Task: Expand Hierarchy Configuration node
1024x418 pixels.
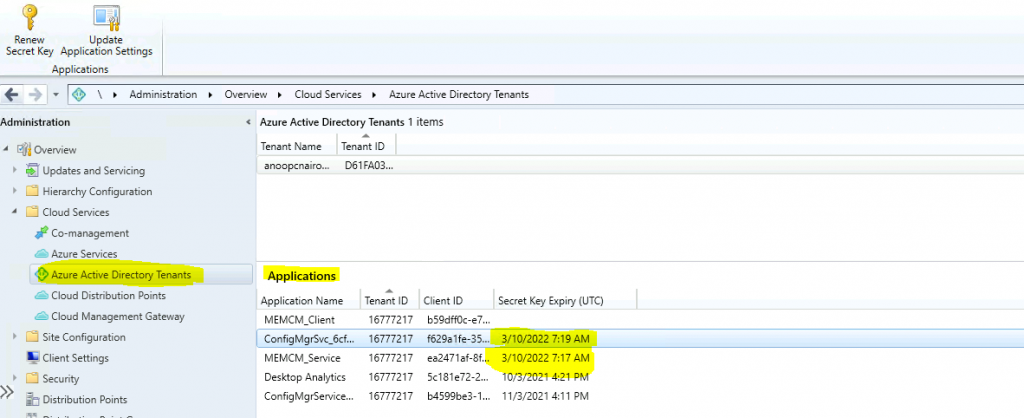Action: pyautogui.click(x=16, y=191)
